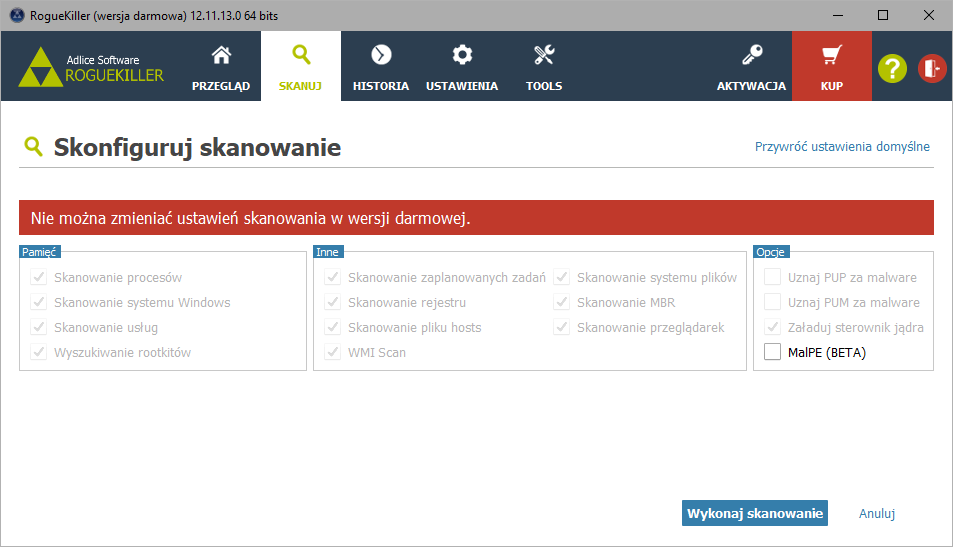This screenshot has height=547, width=953.
Task: Toggle Skanowanie systemu plików checkbox
Action: [562, 277]
